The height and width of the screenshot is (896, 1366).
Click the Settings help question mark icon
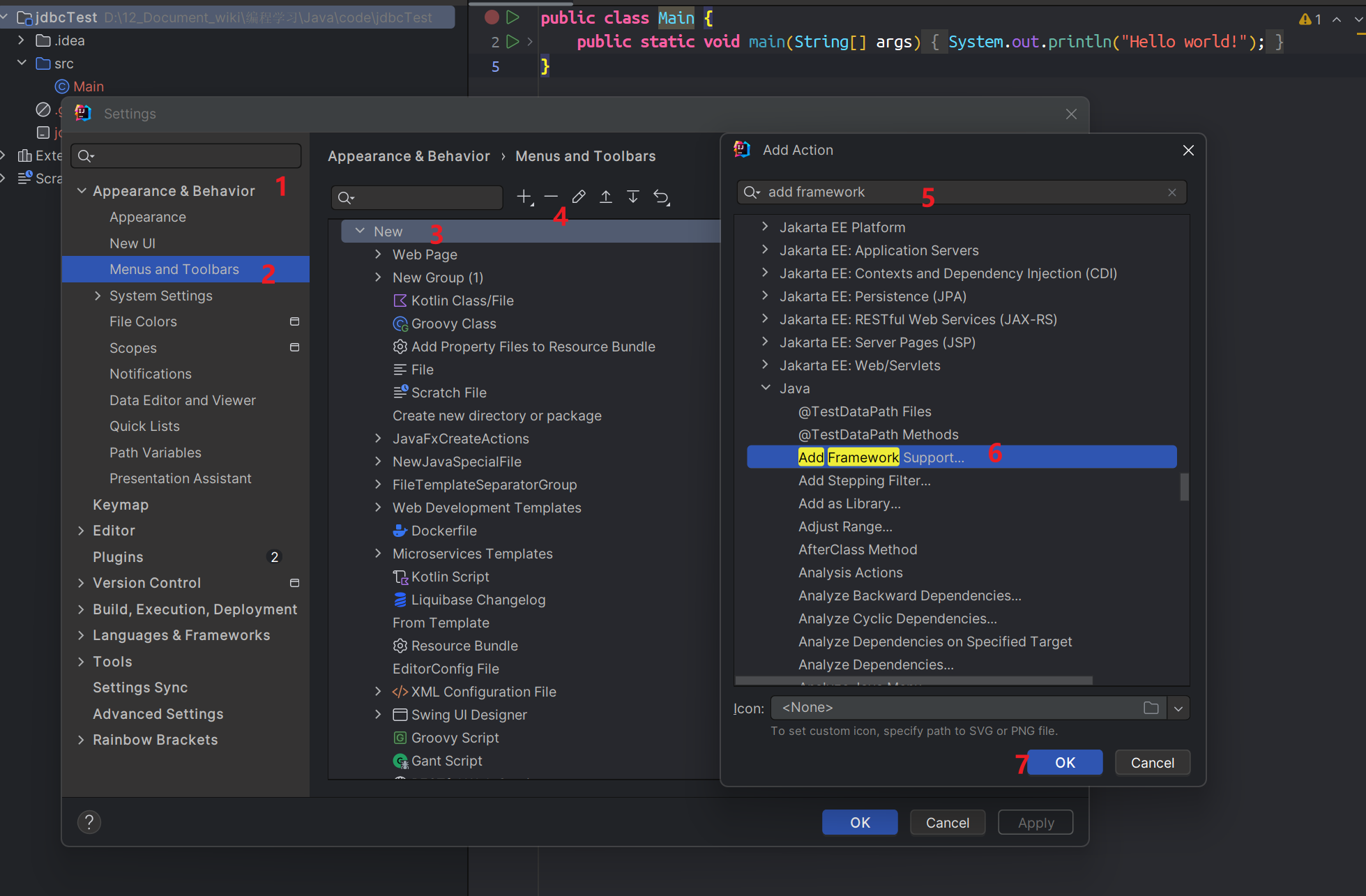coord(89,823)
